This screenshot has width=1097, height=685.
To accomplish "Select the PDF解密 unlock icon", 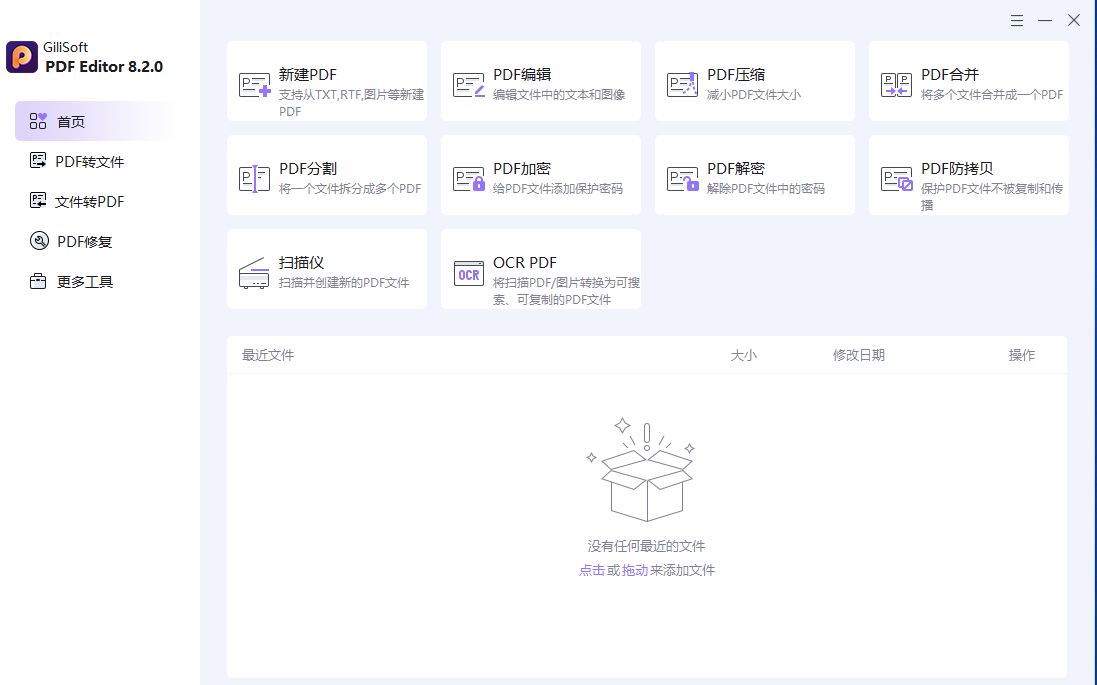I will [683, 179].
